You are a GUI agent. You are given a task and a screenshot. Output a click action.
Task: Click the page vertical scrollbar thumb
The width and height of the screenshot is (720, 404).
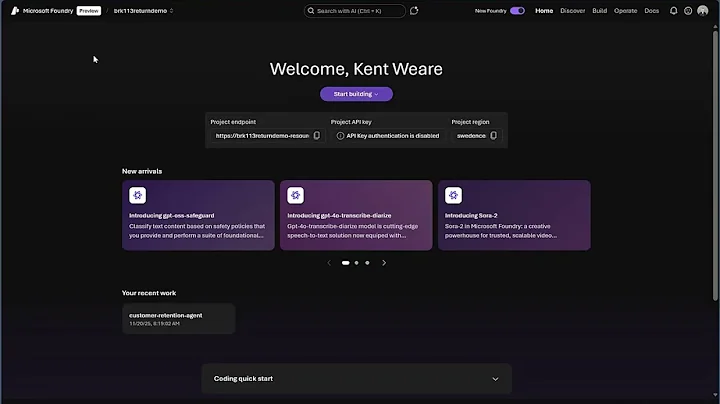715,165
